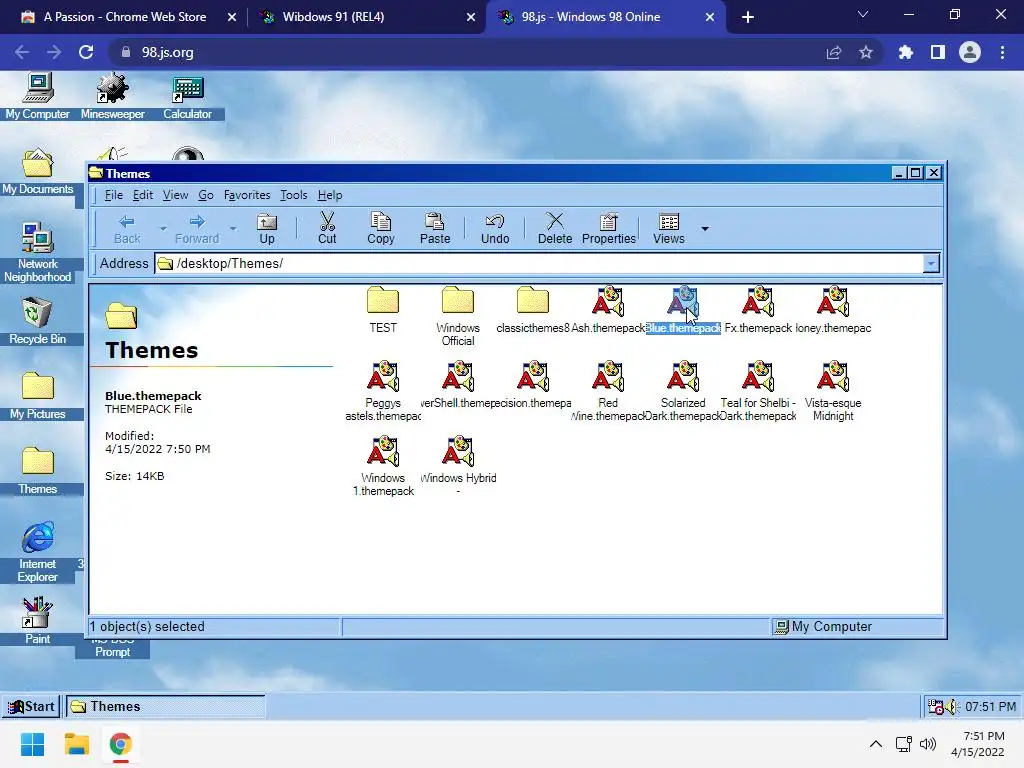The image size is (1024, 768).
Task: Launch Minesweeper from the desktop
Action: pyautogui.click(x=112, y=96)
